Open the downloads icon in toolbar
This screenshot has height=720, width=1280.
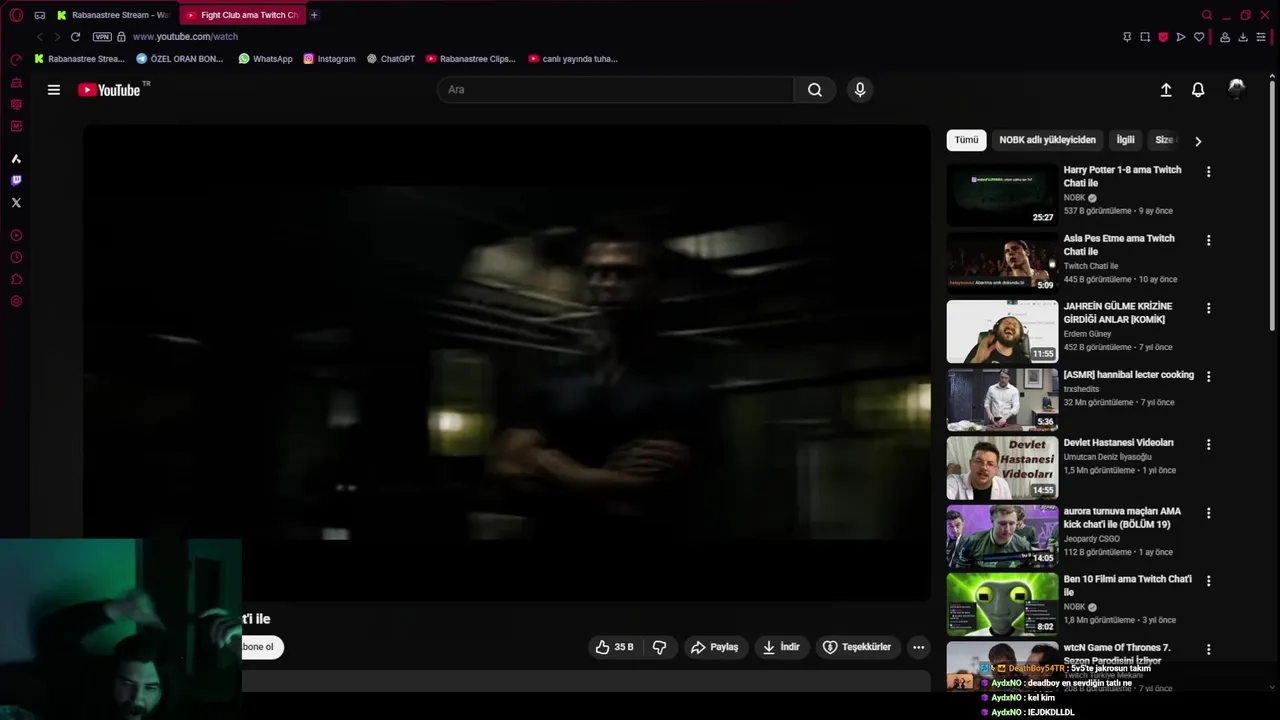click(1243, 37)
